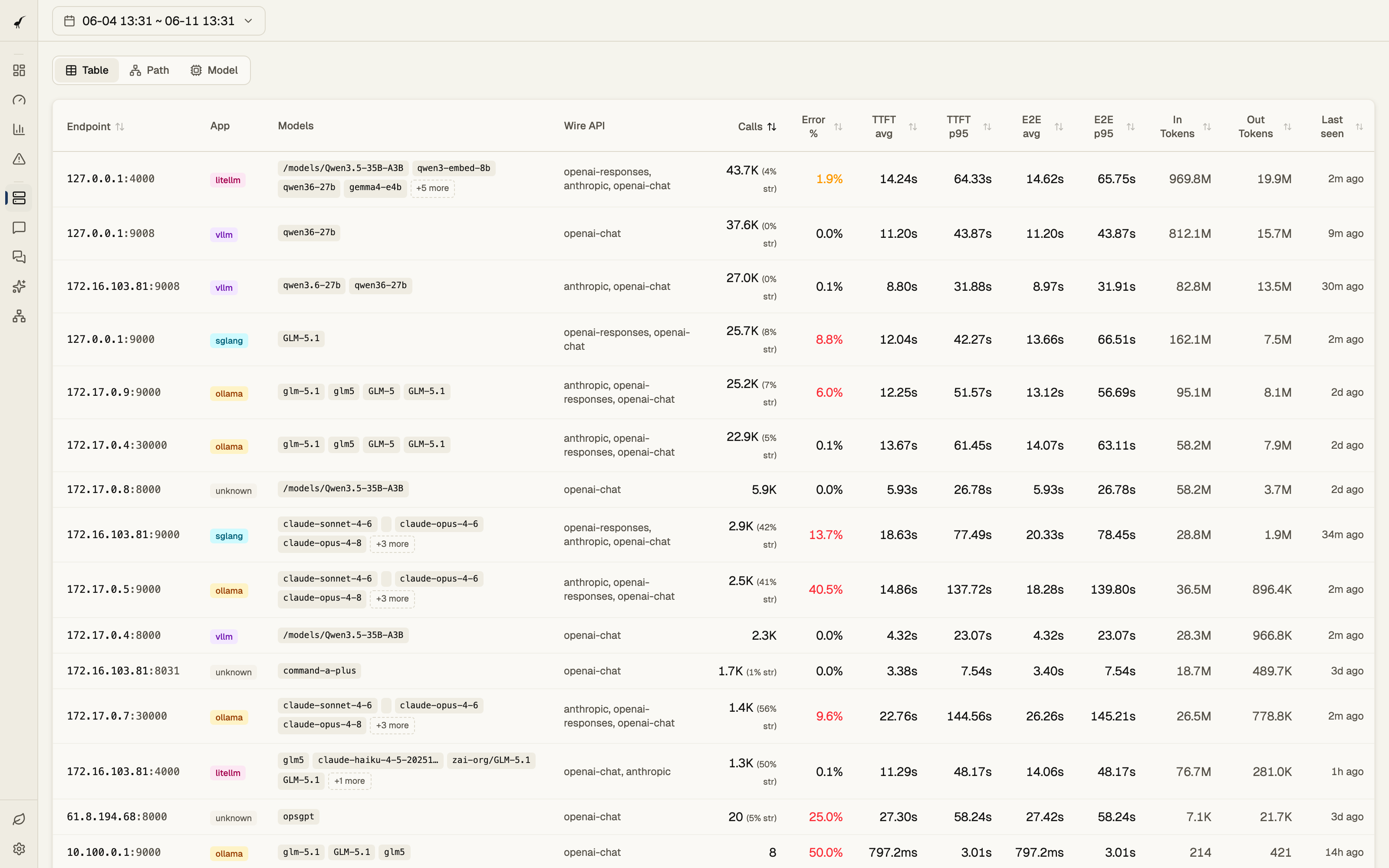This screenshot has width=1389, height=868.
Task: Expand '+1 more' models for 172.16.103.81:4000
Action: point(349,781)
